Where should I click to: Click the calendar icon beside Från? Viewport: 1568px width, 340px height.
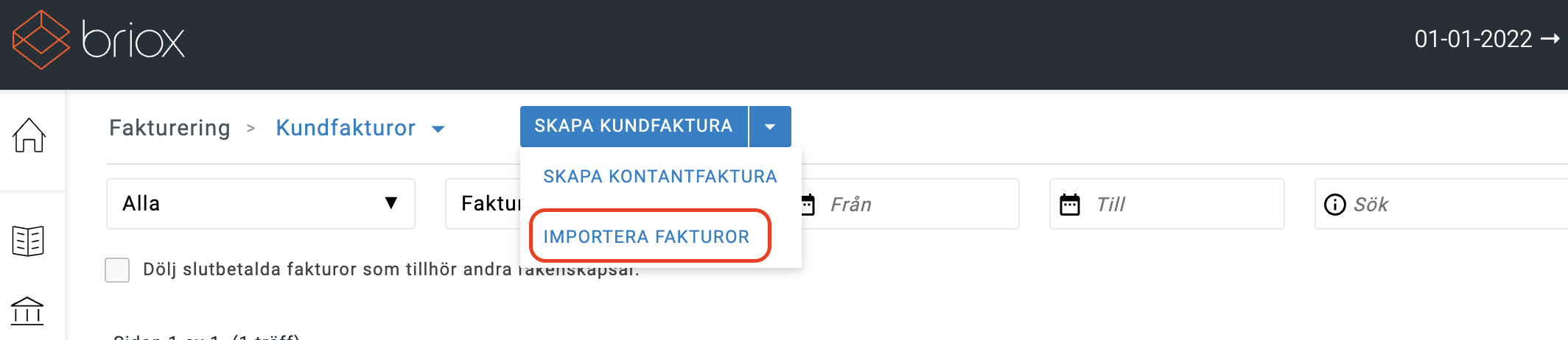point(808,205)
